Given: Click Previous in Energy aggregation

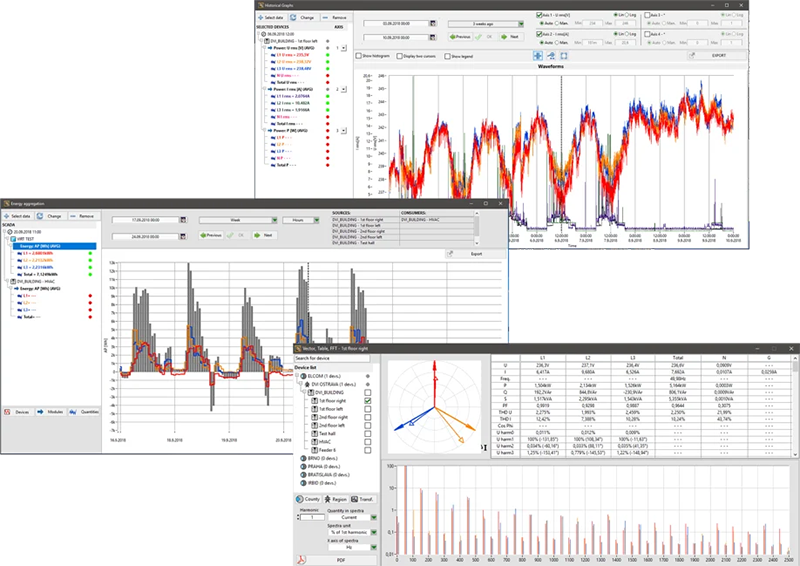Looking at the screenshot, I should pos(209,235).
